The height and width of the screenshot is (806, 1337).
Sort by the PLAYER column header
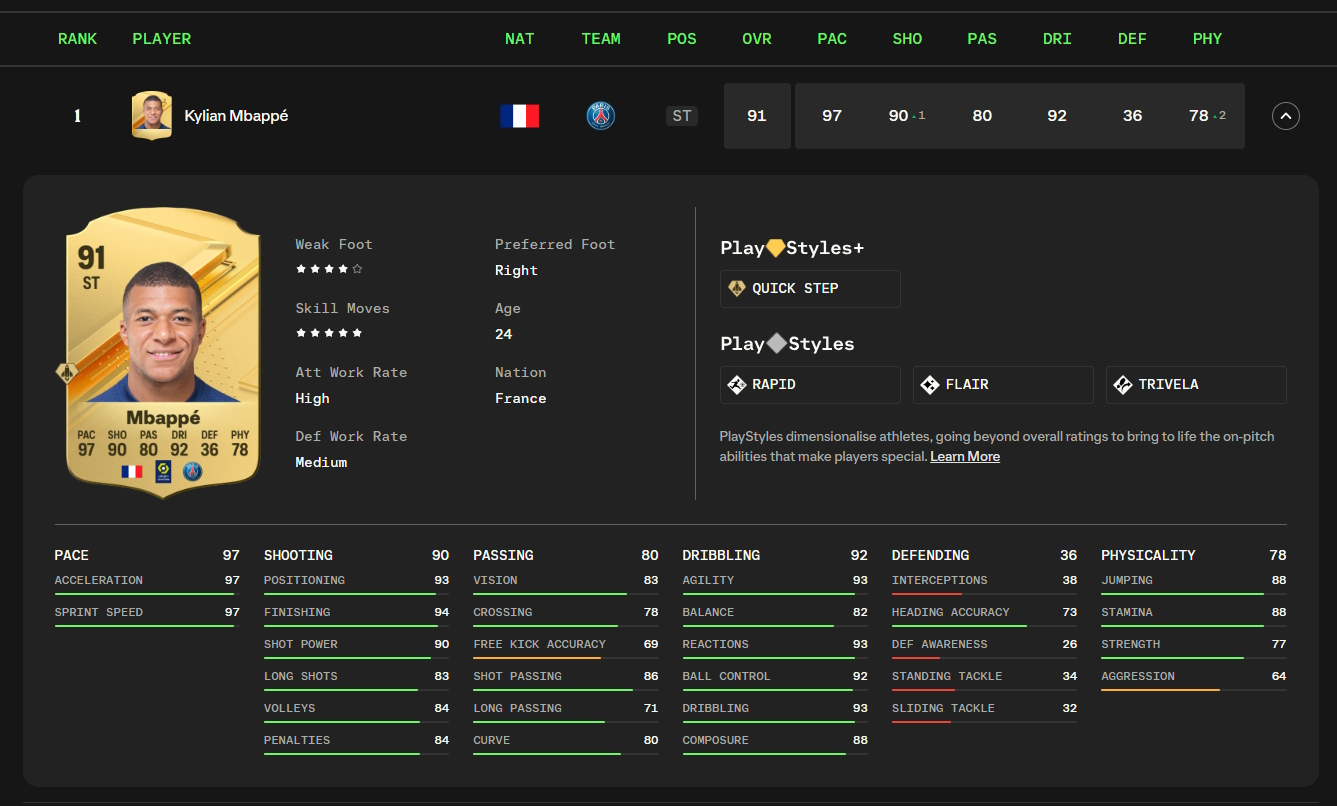click(162, 39)
